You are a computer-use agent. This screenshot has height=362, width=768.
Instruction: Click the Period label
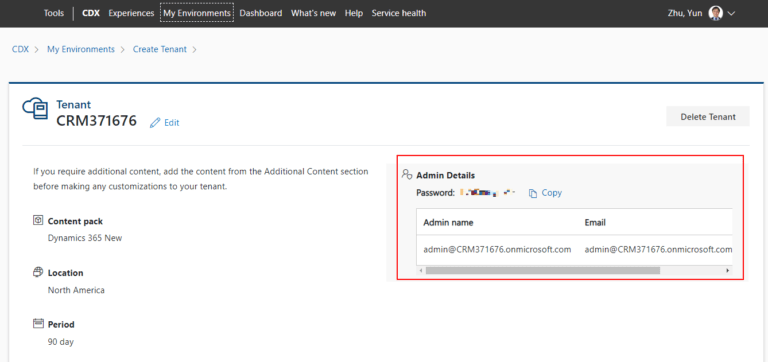pyautogui.click(x=61, y=324)
